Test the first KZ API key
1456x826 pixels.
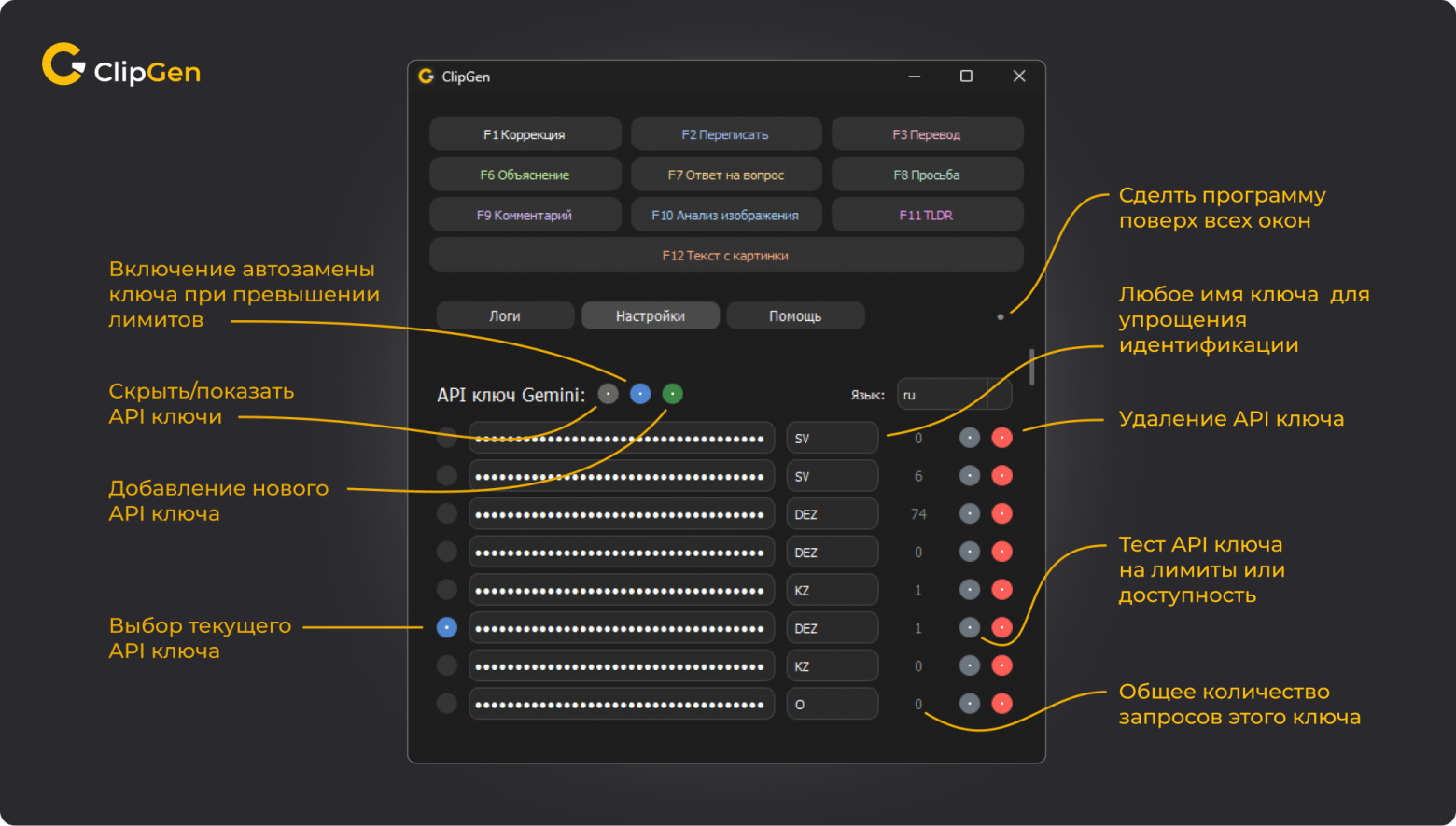coord(970,590)
